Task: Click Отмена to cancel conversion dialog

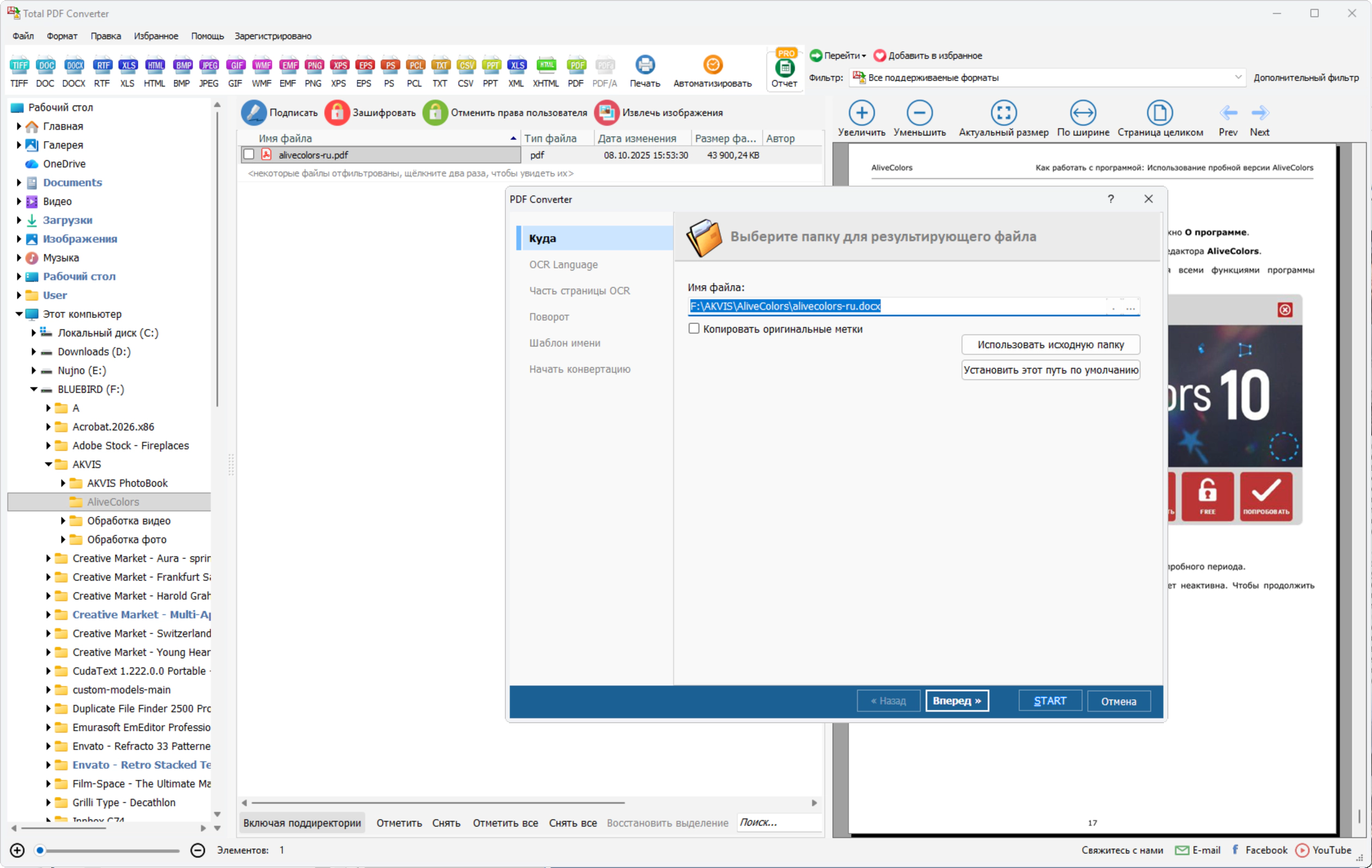Action: [x=1118, y=700]
